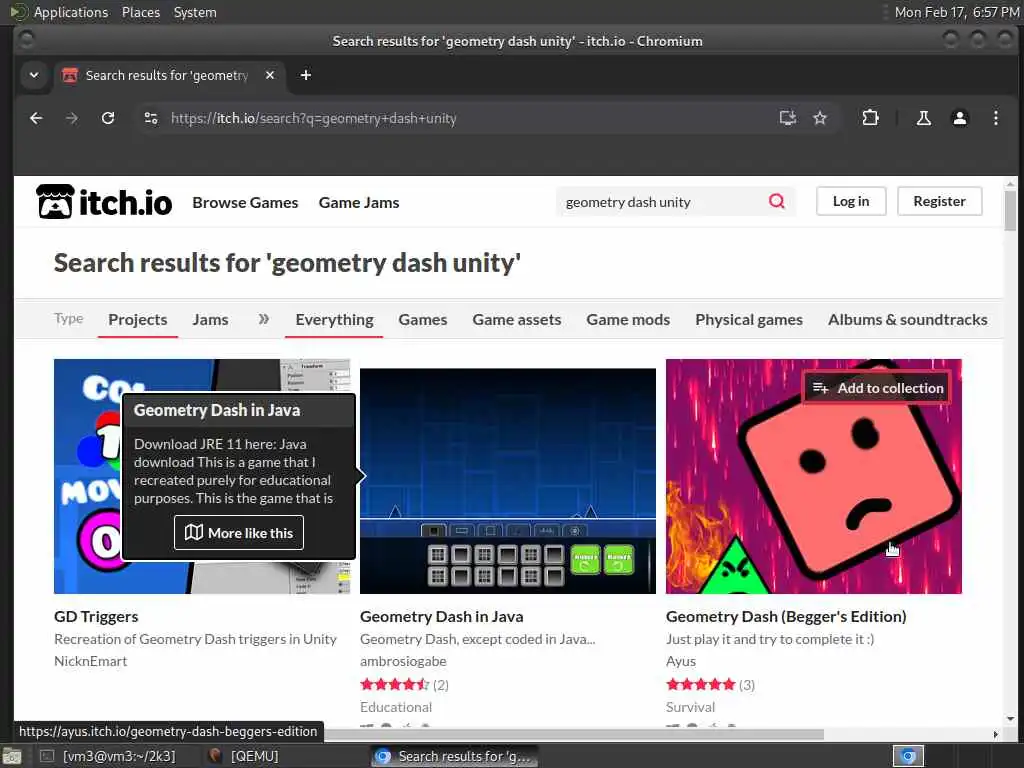This screenshot has width=1024, height=768.
Task: Click the itch.io logo
Action: 104,201
